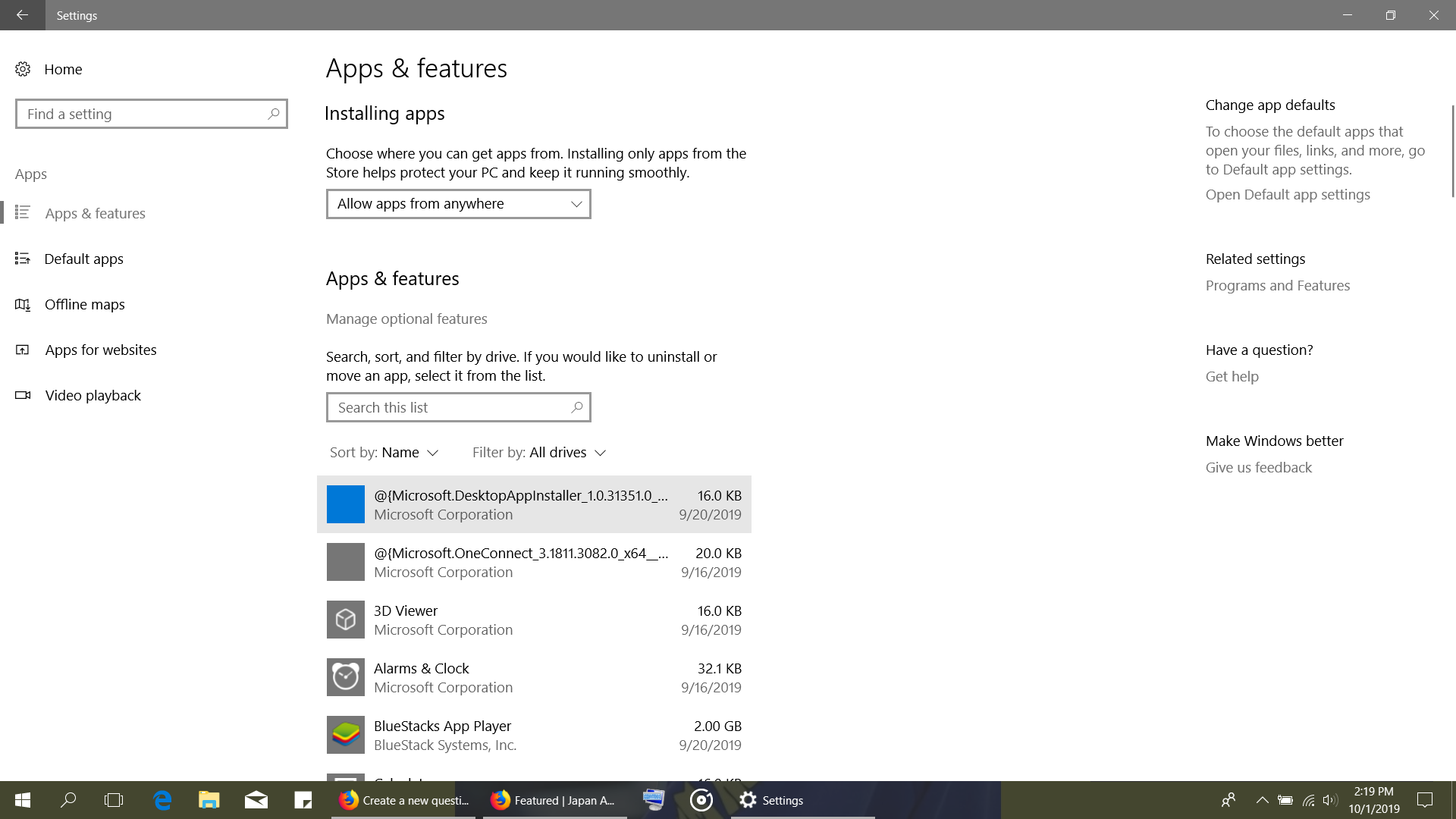Click the 3D Viewer cube icon

[x=345, y=620]
